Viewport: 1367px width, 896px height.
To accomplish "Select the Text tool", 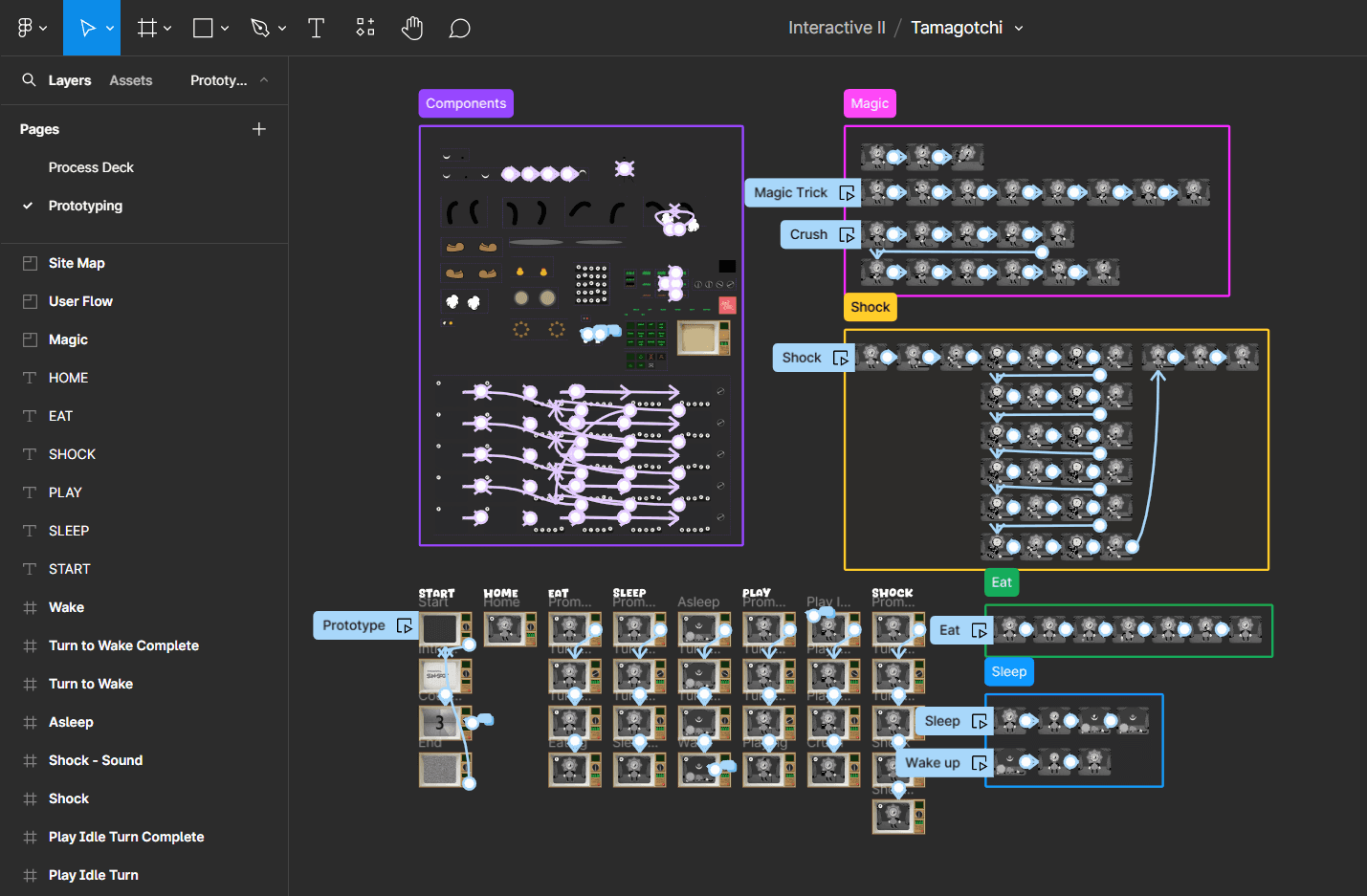I will click(316, 28).
